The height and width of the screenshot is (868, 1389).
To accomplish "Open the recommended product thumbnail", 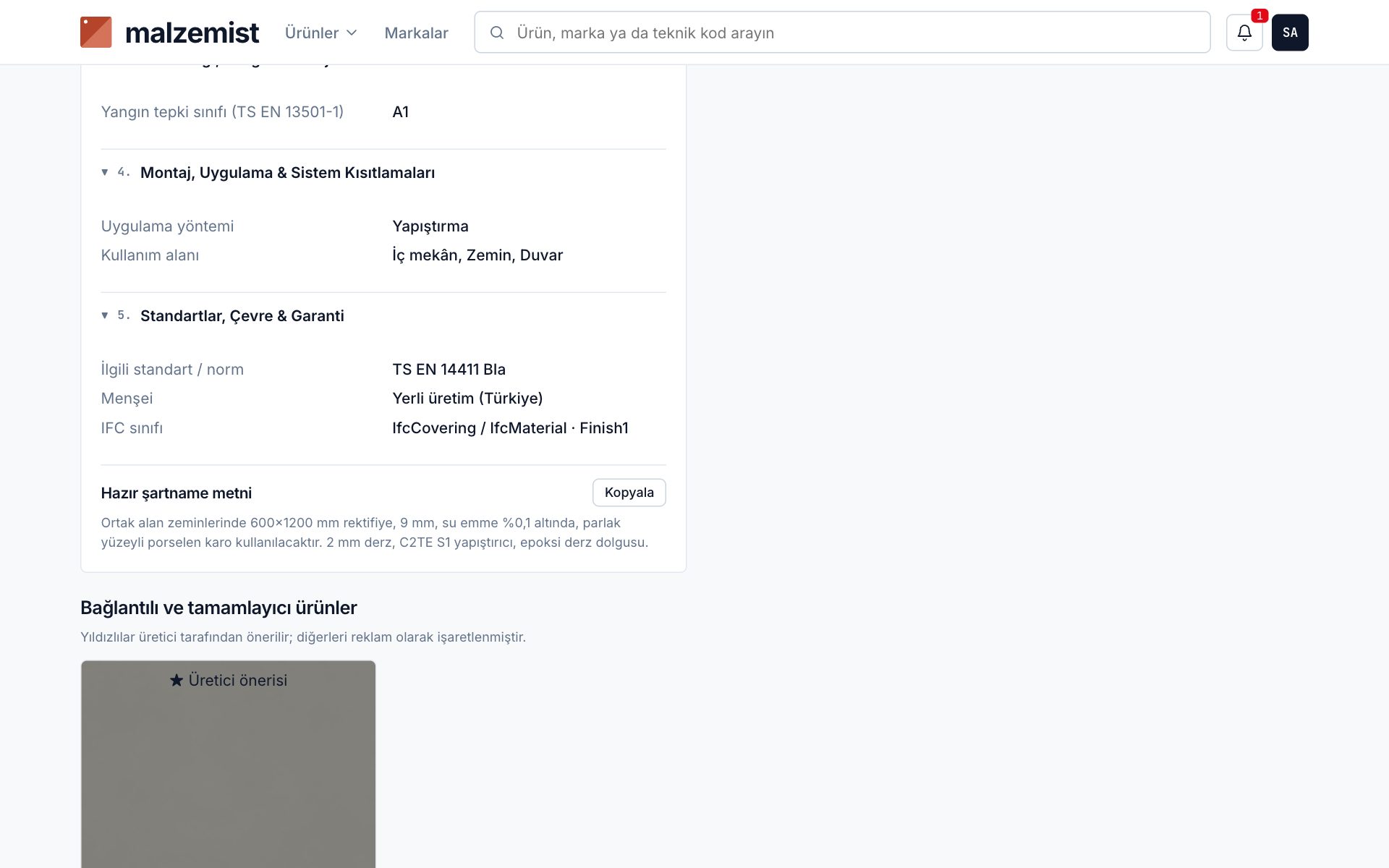I will pos(228,764).
